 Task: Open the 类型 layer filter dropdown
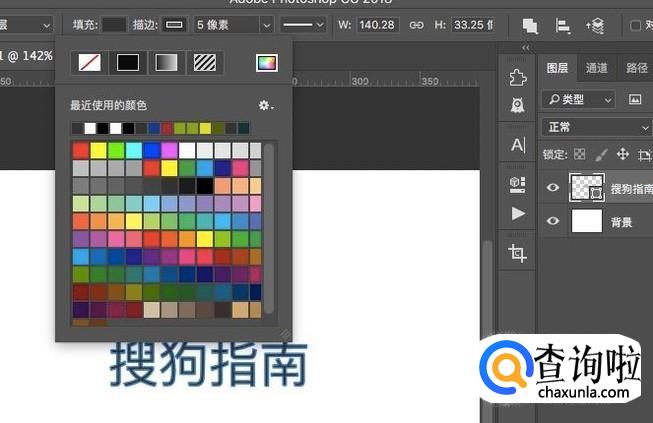coord(579,100)
